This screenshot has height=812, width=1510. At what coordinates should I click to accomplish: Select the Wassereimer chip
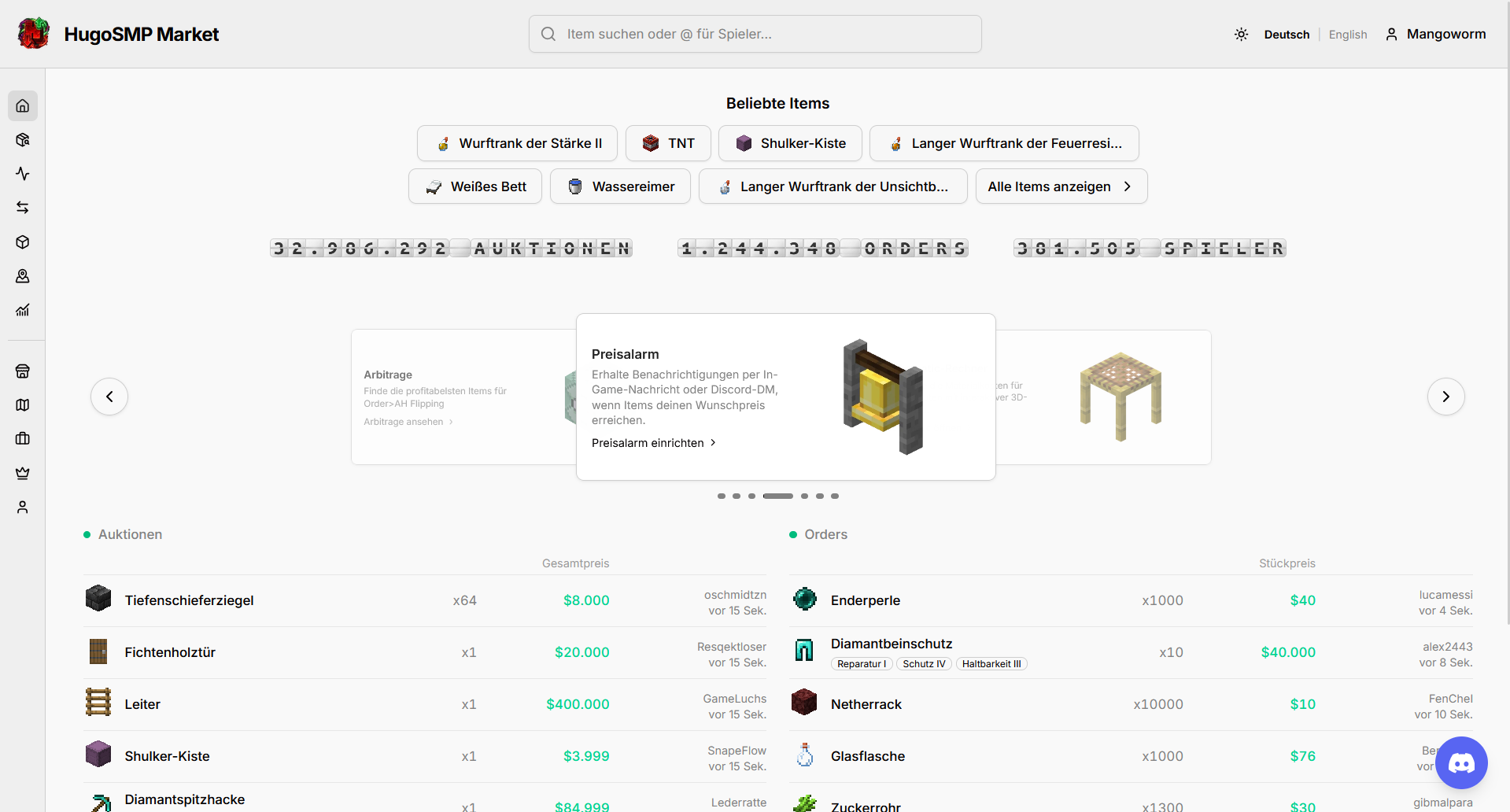click(620, 186)
